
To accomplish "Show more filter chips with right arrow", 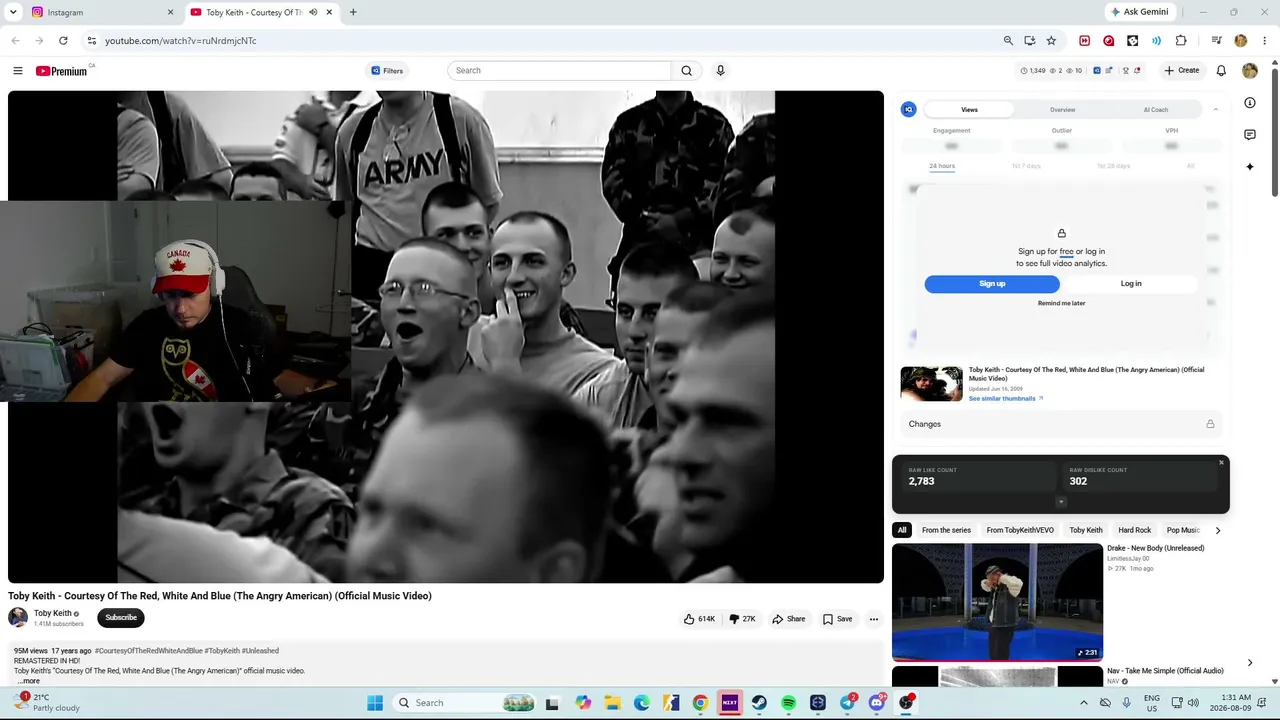I will click(1217, 530).
